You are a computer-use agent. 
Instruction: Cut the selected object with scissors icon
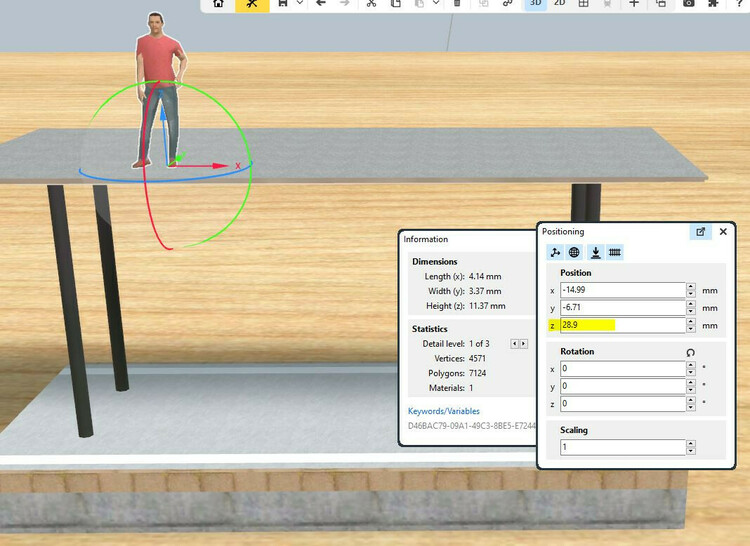(x=371, y=3)
